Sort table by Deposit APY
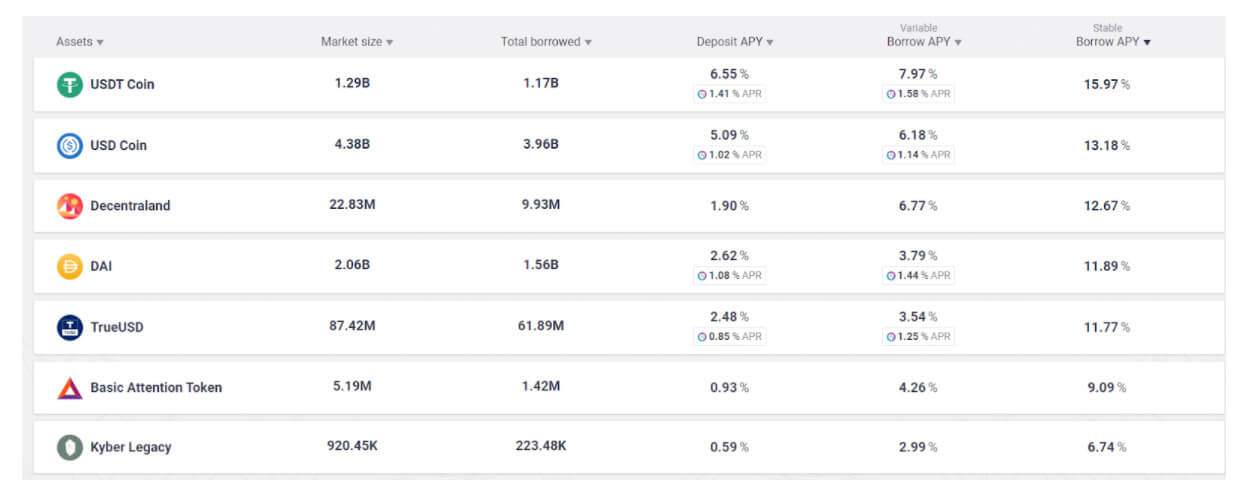Viewport: 1240px width, 494px height. coord(735,42)
